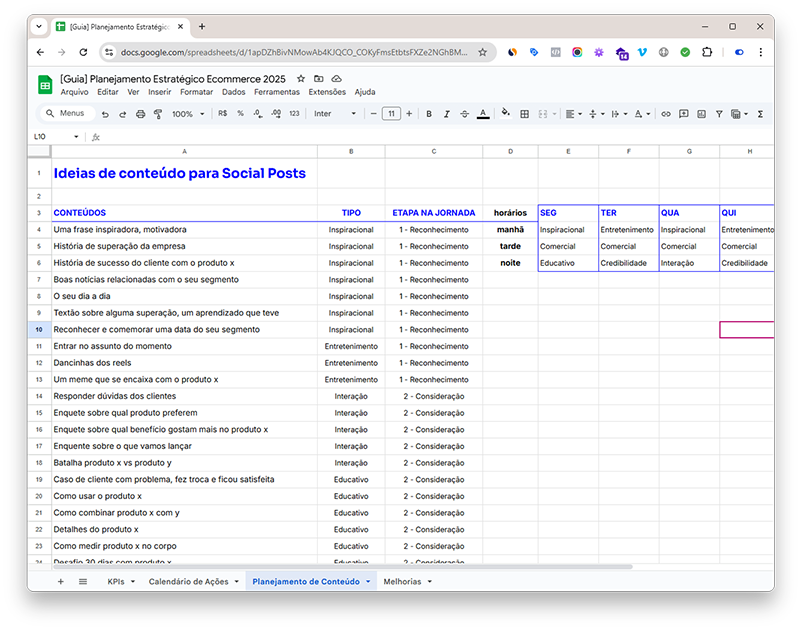Open a new Chrome tab
This screenshot has height=628, width=800.
(202, 27)
